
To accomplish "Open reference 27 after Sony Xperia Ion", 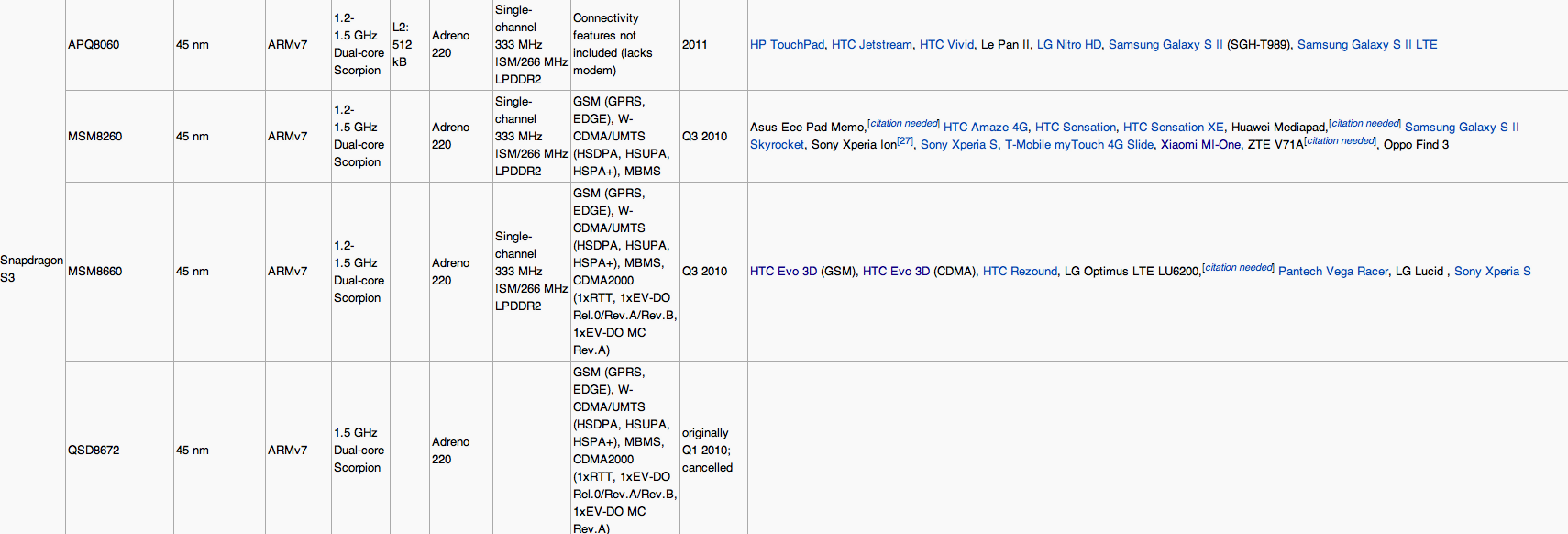I will pos(905,141).
